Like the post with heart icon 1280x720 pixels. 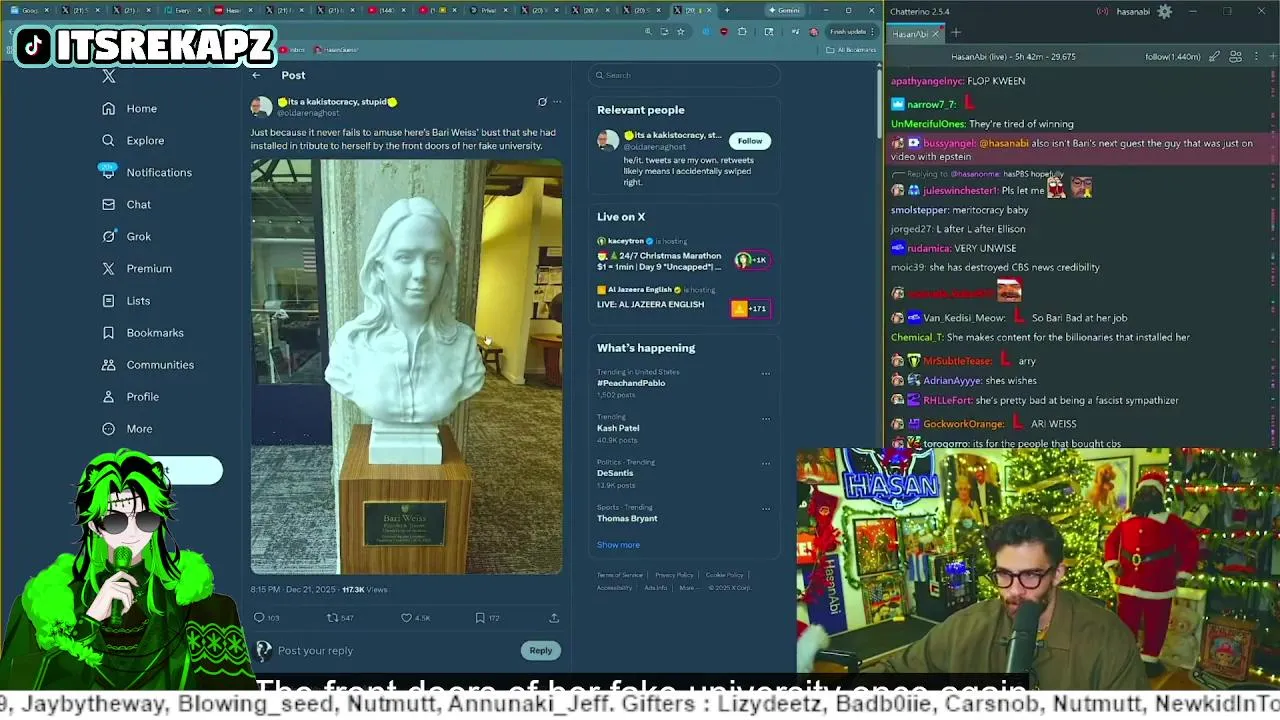click(406, 617)
